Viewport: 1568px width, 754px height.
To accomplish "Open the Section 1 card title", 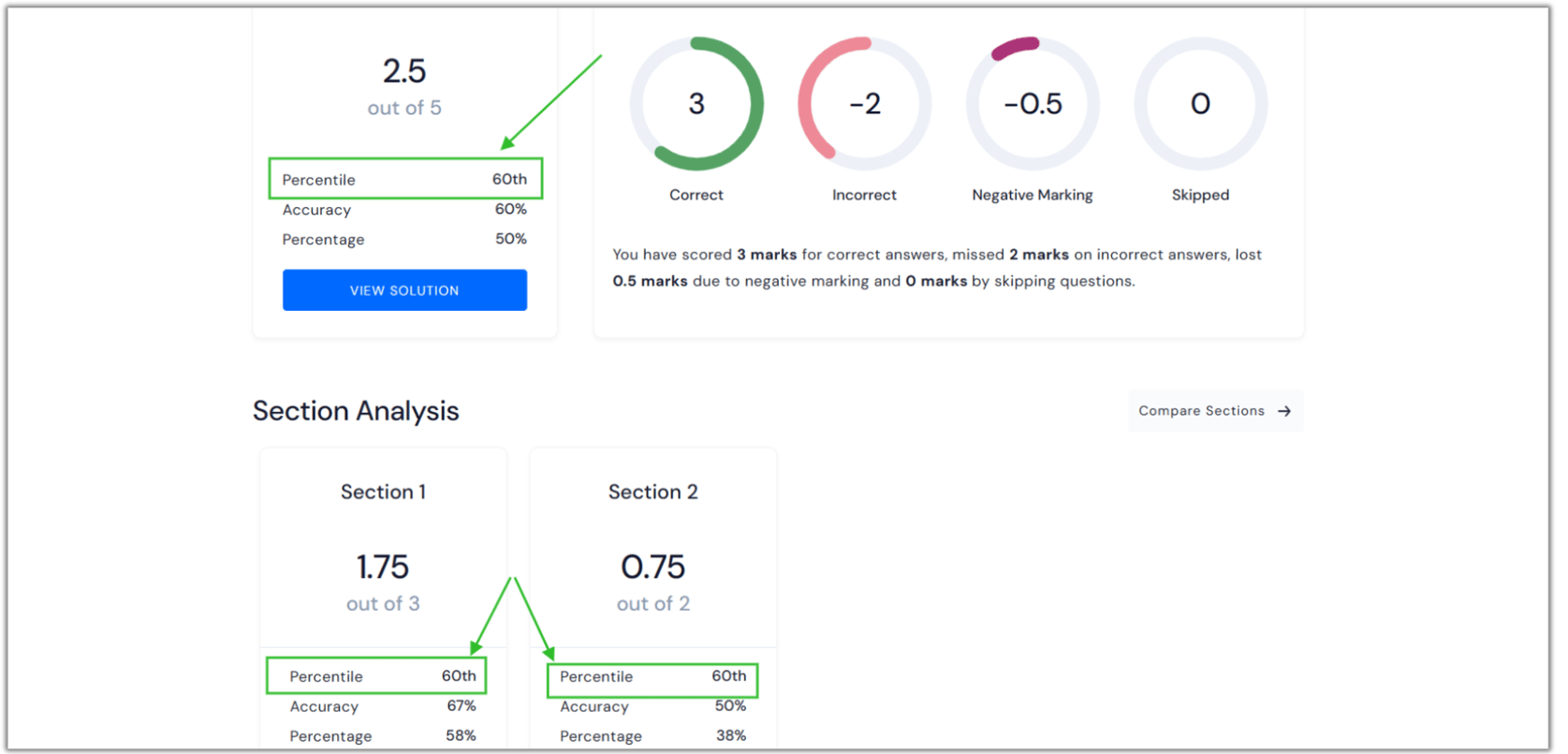I will click(x=383, y=492).
